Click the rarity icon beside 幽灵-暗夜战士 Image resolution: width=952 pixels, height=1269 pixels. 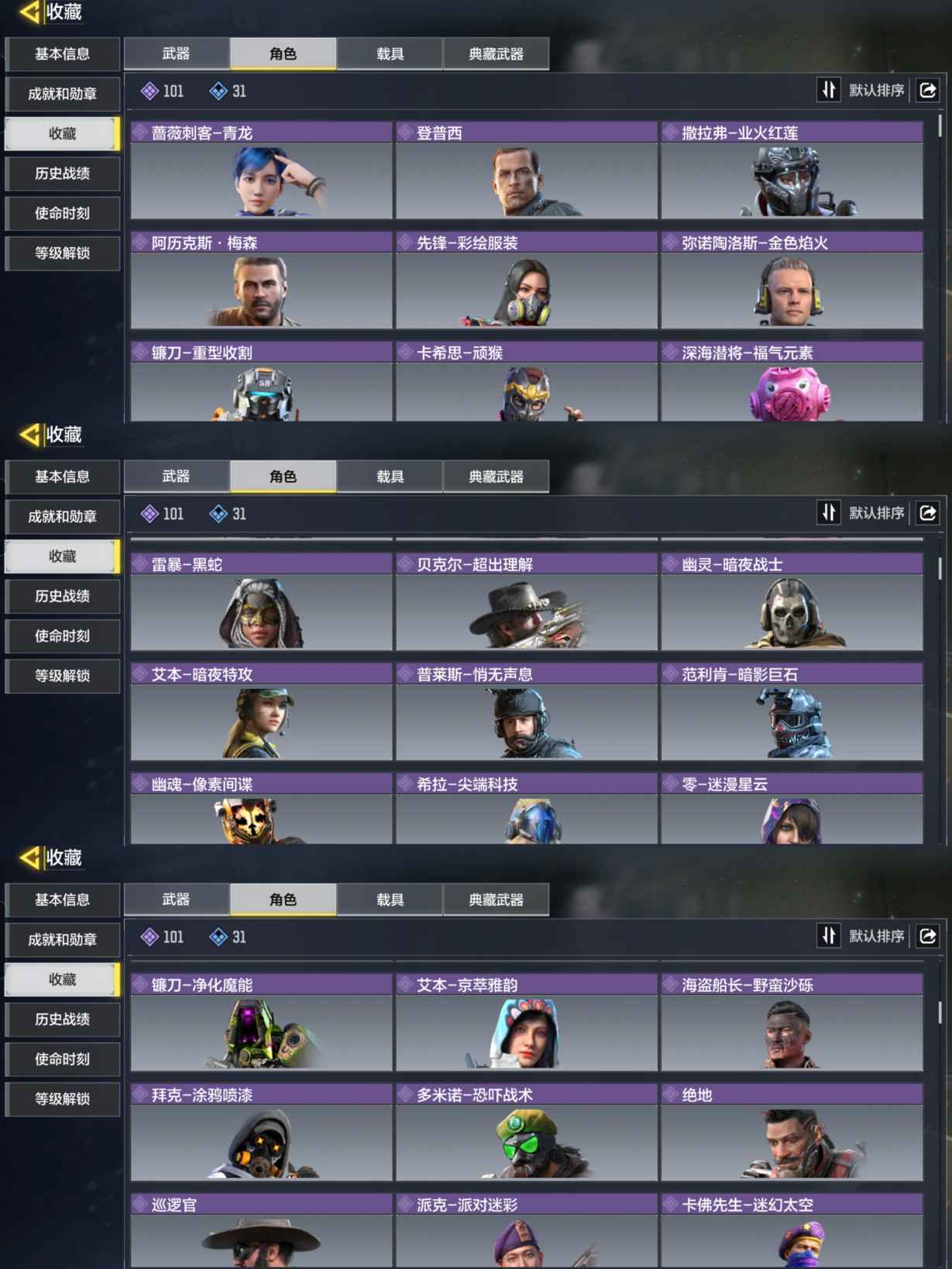pyautogui.click(x=670, y=564)
